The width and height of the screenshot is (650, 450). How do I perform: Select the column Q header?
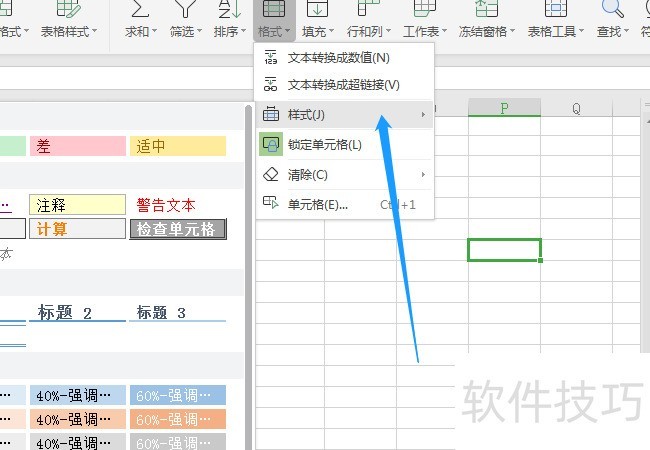tap(576, 109)
